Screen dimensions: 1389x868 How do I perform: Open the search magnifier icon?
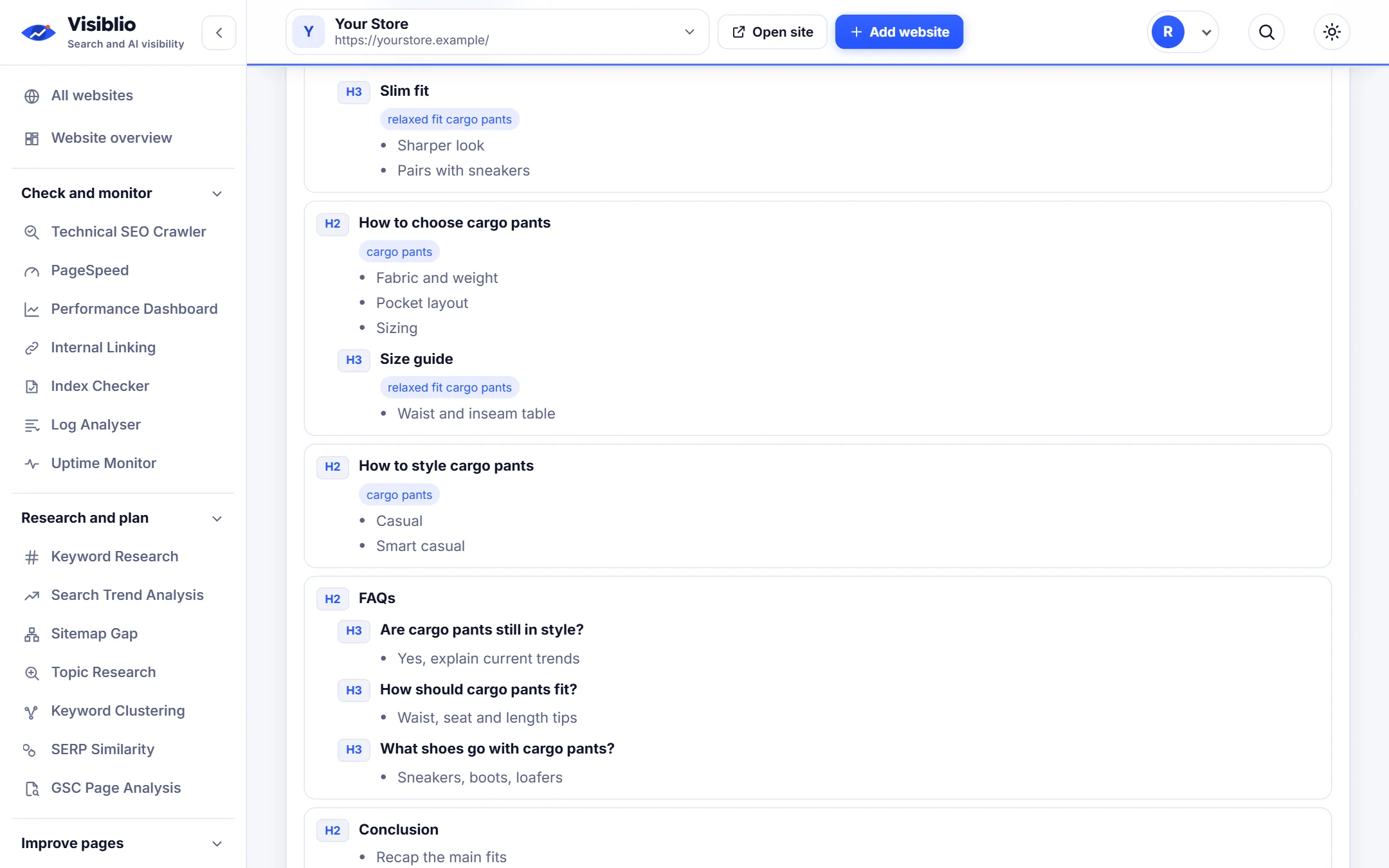tap(1266, 32)
